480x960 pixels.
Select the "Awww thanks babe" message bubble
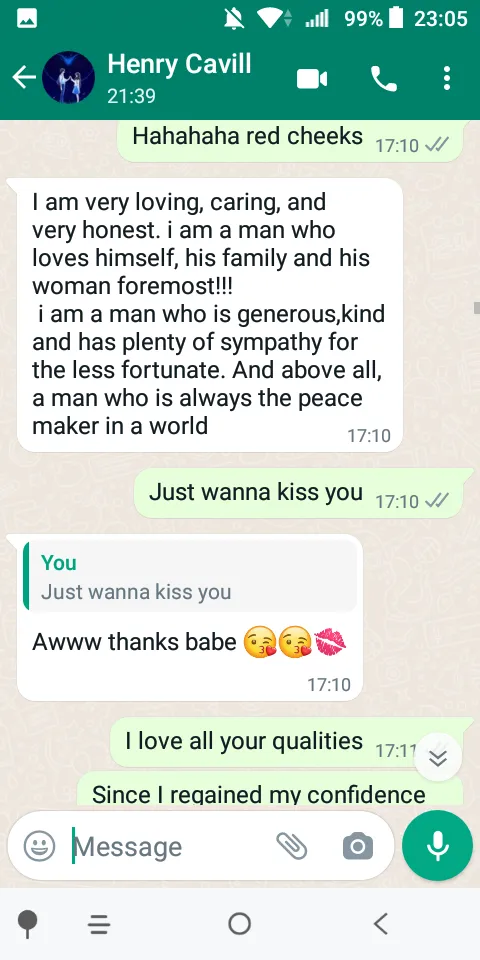(x=190, y=617)
